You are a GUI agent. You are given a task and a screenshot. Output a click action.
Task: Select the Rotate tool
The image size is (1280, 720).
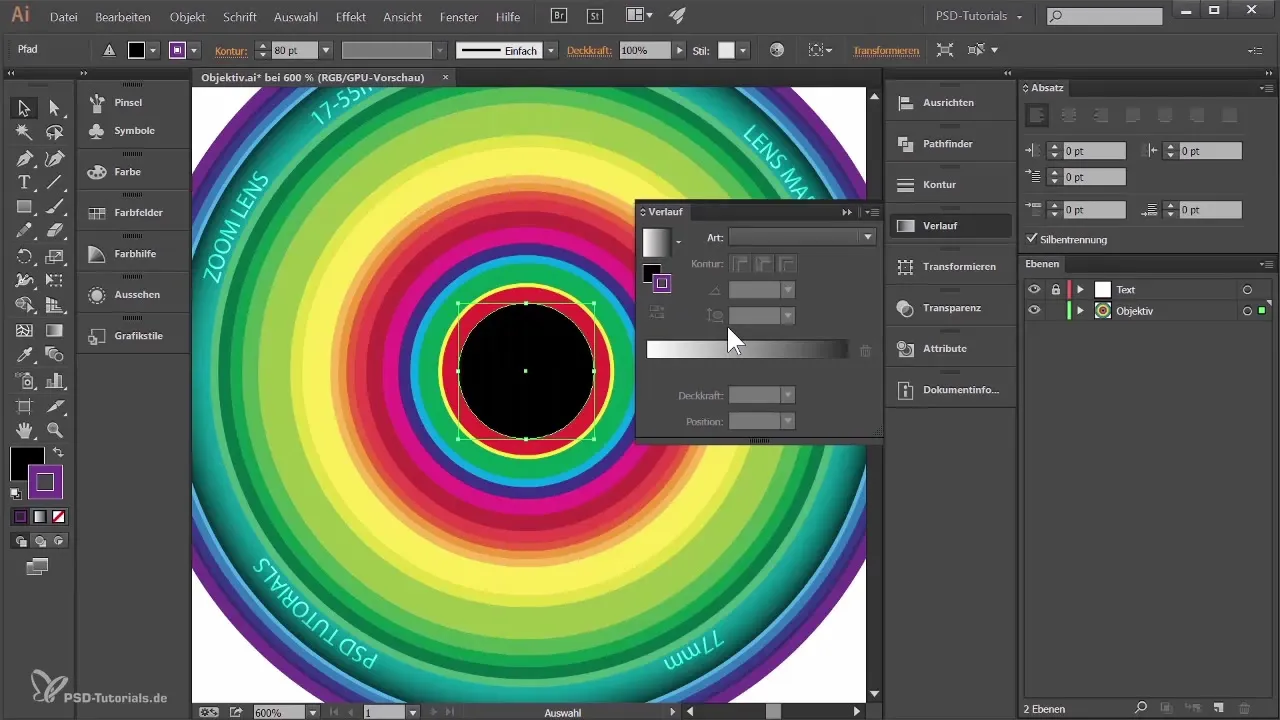24,257
